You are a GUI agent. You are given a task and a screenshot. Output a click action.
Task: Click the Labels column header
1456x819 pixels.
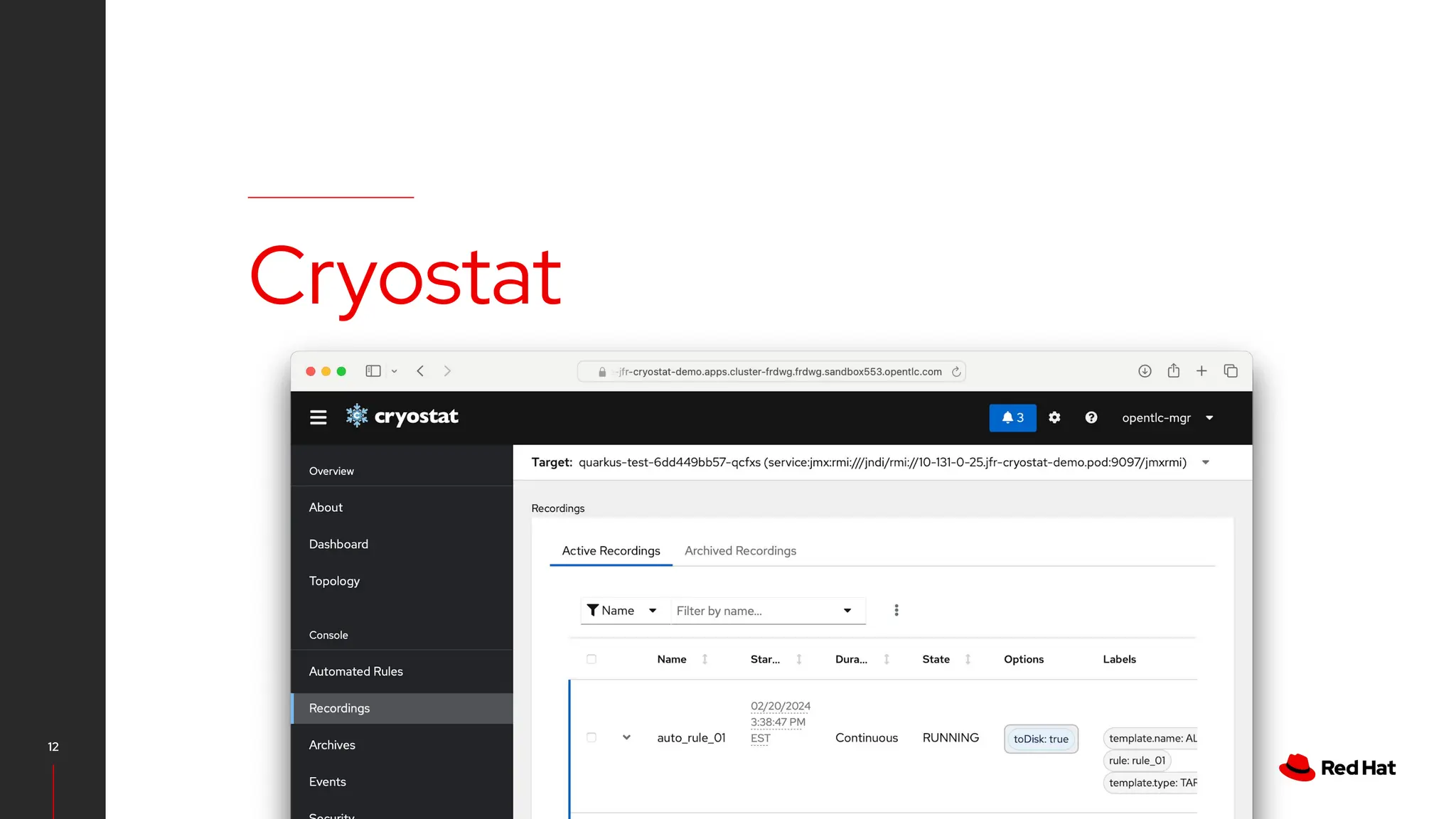pos(1119,660)
